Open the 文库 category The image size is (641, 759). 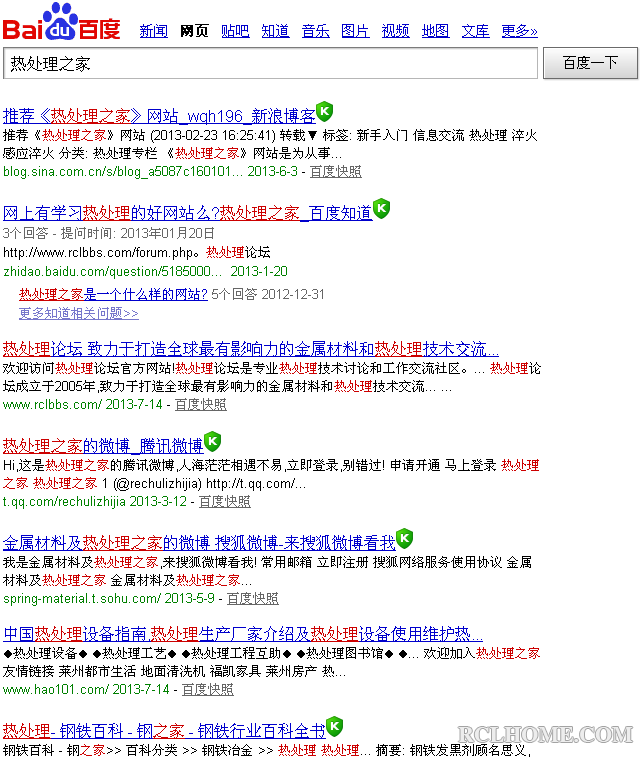click(x=475, y=31)
